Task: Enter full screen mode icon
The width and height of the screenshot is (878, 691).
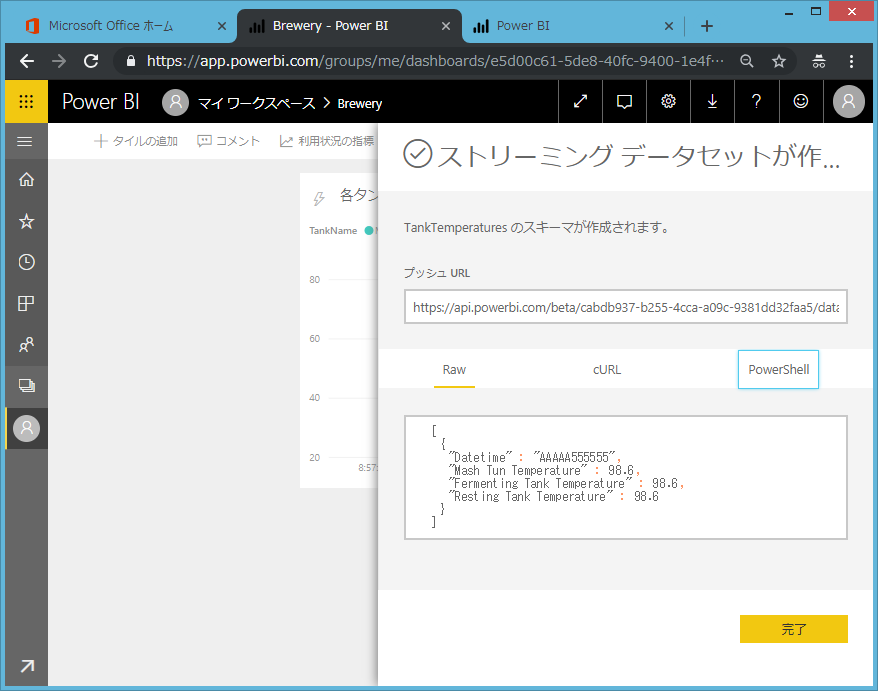Action: click(580, 102)
